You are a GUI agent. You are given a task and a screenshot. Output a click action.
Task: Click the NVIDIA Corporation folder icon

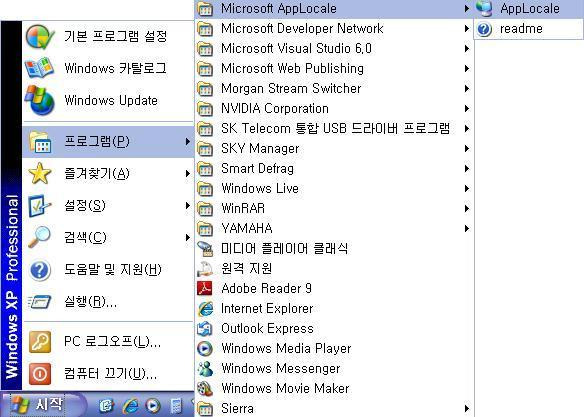coord(205,109)
